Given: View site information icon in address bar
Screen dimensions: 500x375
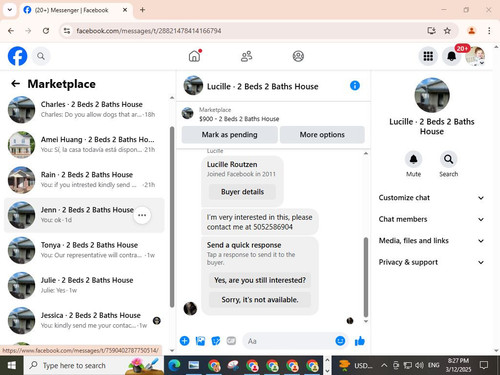Looking at the screenshot, I should 67,31.
